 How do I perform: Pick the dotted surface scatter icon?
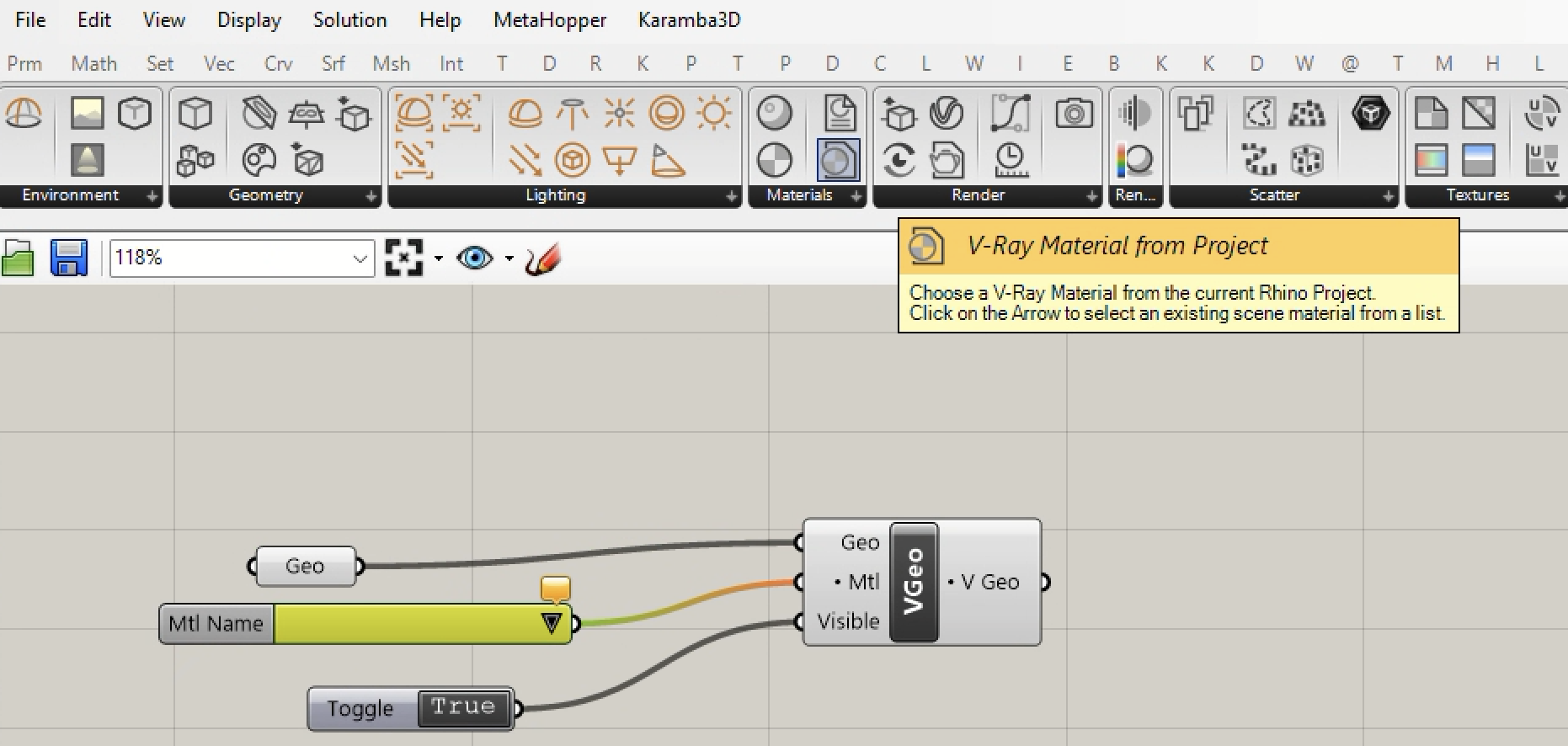click(x=1306, y=113)
